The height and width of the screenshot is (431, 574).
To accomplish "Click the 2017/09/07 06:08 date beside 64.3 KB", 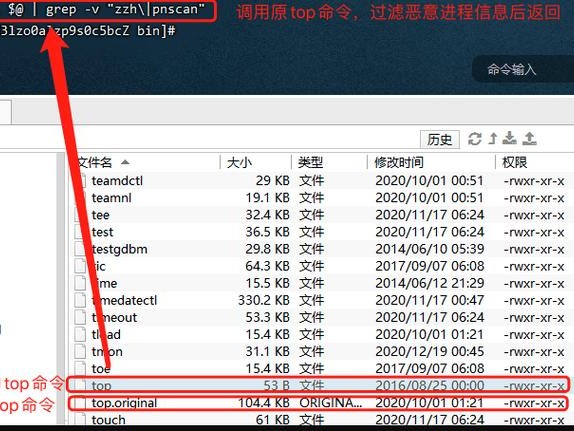I will click(x=429, y=266).
